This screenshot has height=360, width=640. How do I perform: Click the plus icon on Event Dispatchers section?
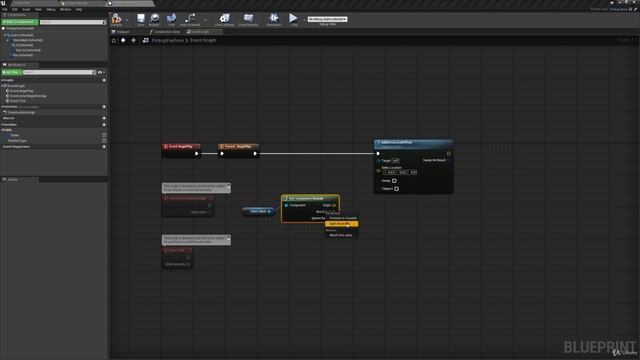point(104,147)
